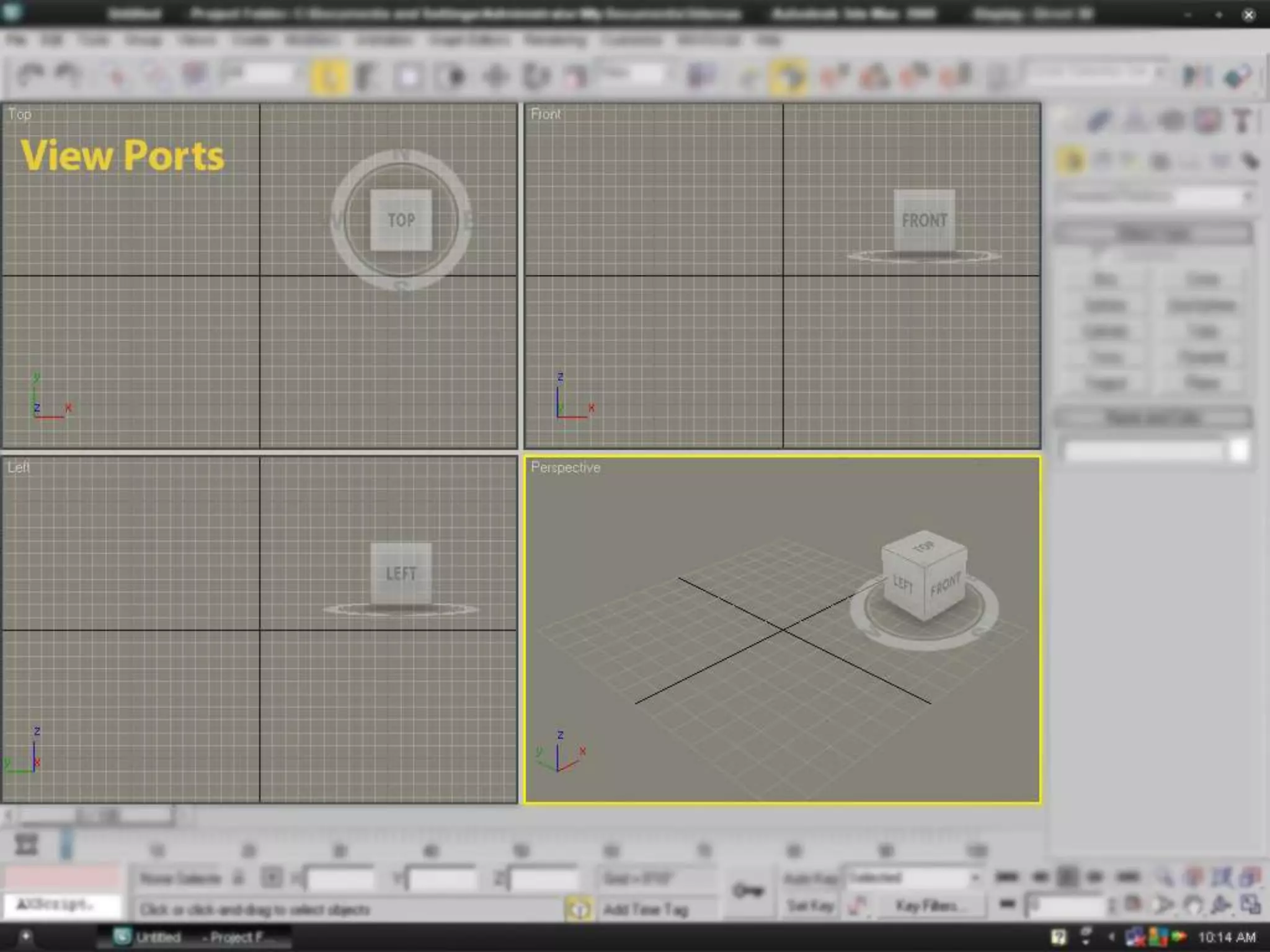Click the Align tool icon
This screenshot has width=1270, height=952.
(x=1237, y=77)
